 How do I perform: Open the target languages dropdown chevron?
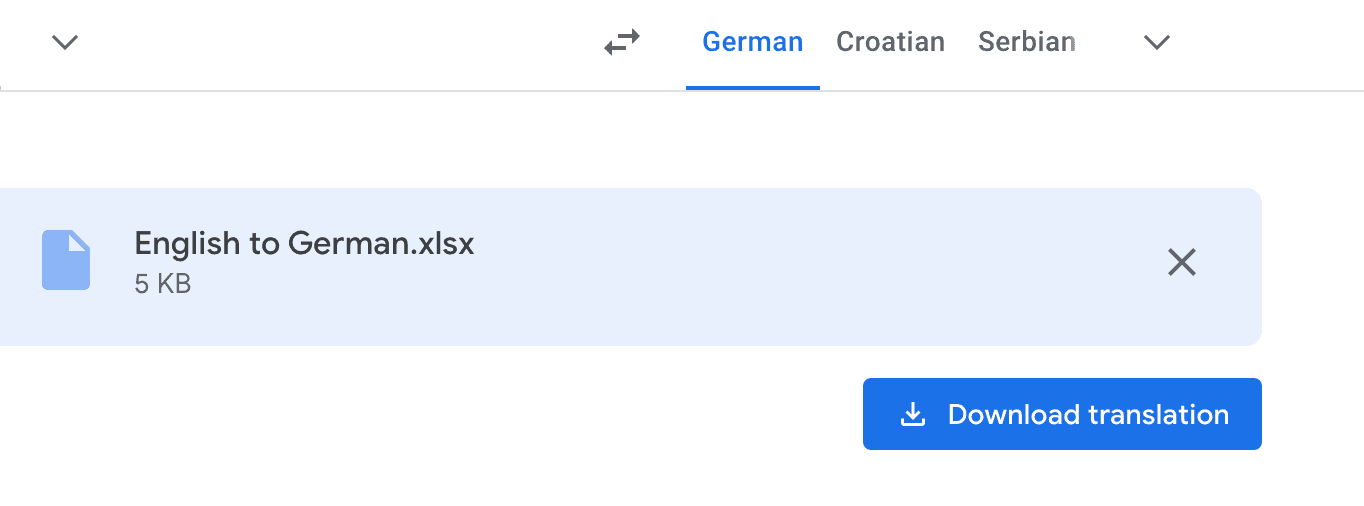(x=1157, y=42)
